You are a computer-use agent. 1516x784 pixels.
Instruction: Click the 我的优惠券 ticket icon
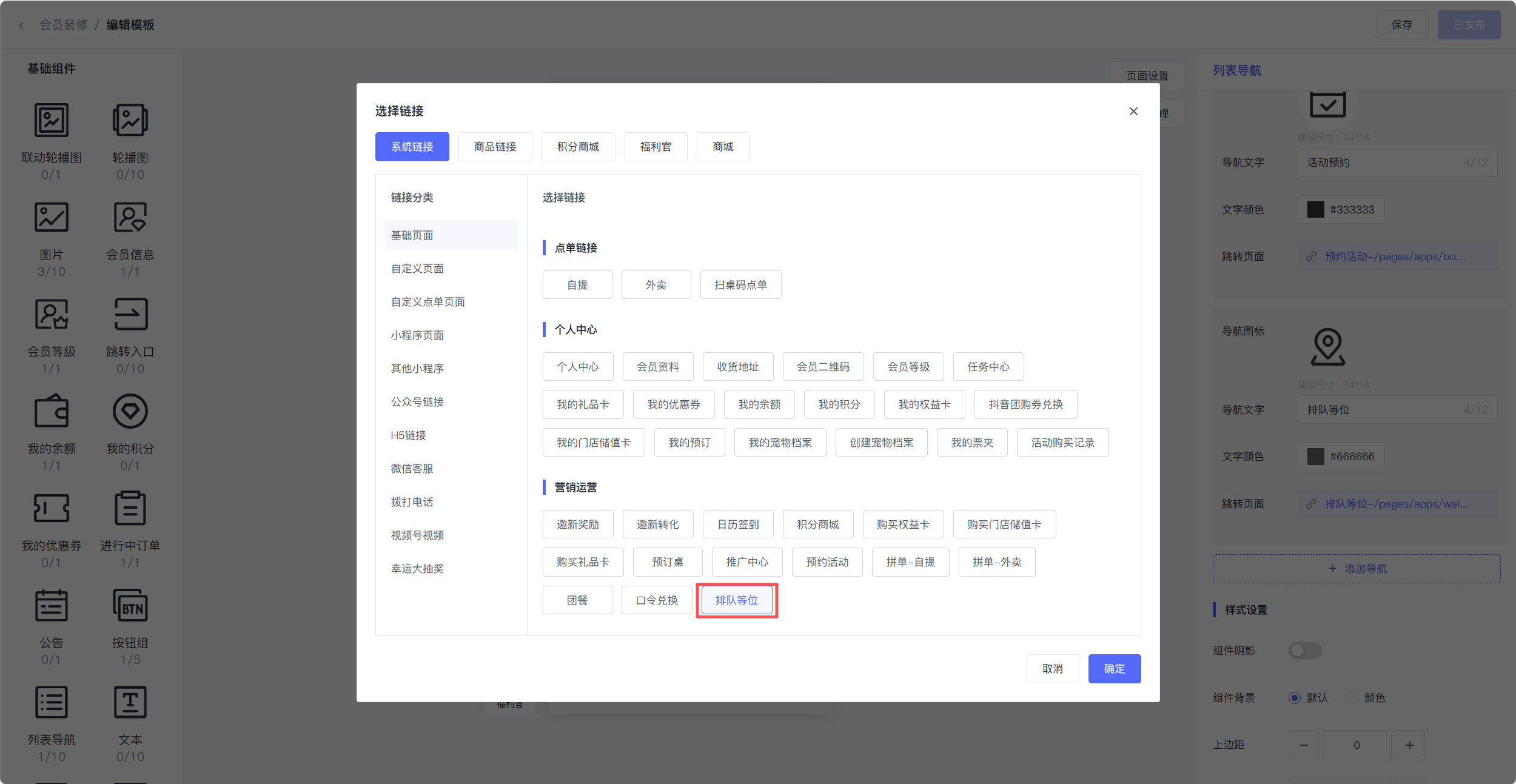[52, 508]
